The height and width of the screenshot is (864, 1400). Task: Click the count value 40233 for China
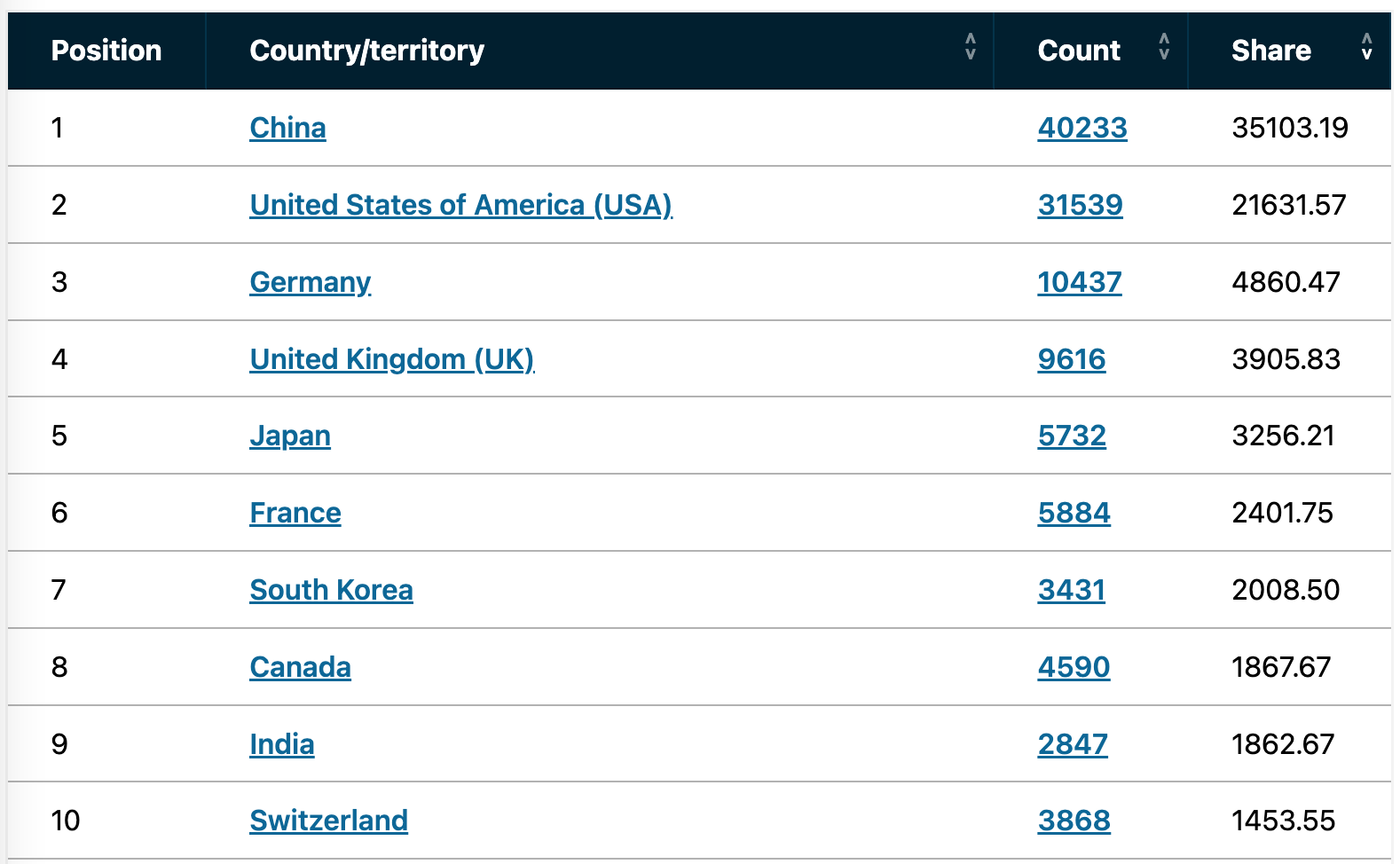(1081, 127)
